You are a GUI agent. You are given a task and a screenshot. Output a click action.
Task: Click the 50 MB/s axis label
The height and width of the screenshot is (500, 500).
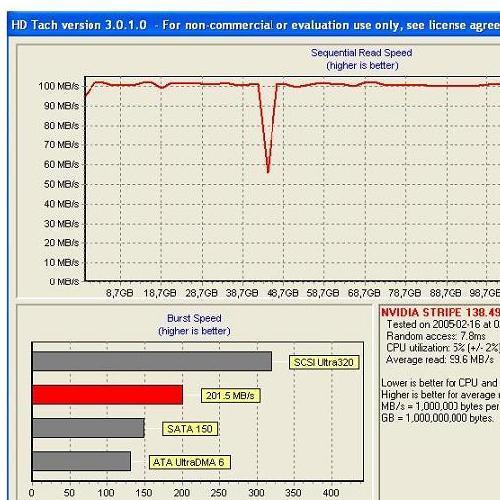61,184
